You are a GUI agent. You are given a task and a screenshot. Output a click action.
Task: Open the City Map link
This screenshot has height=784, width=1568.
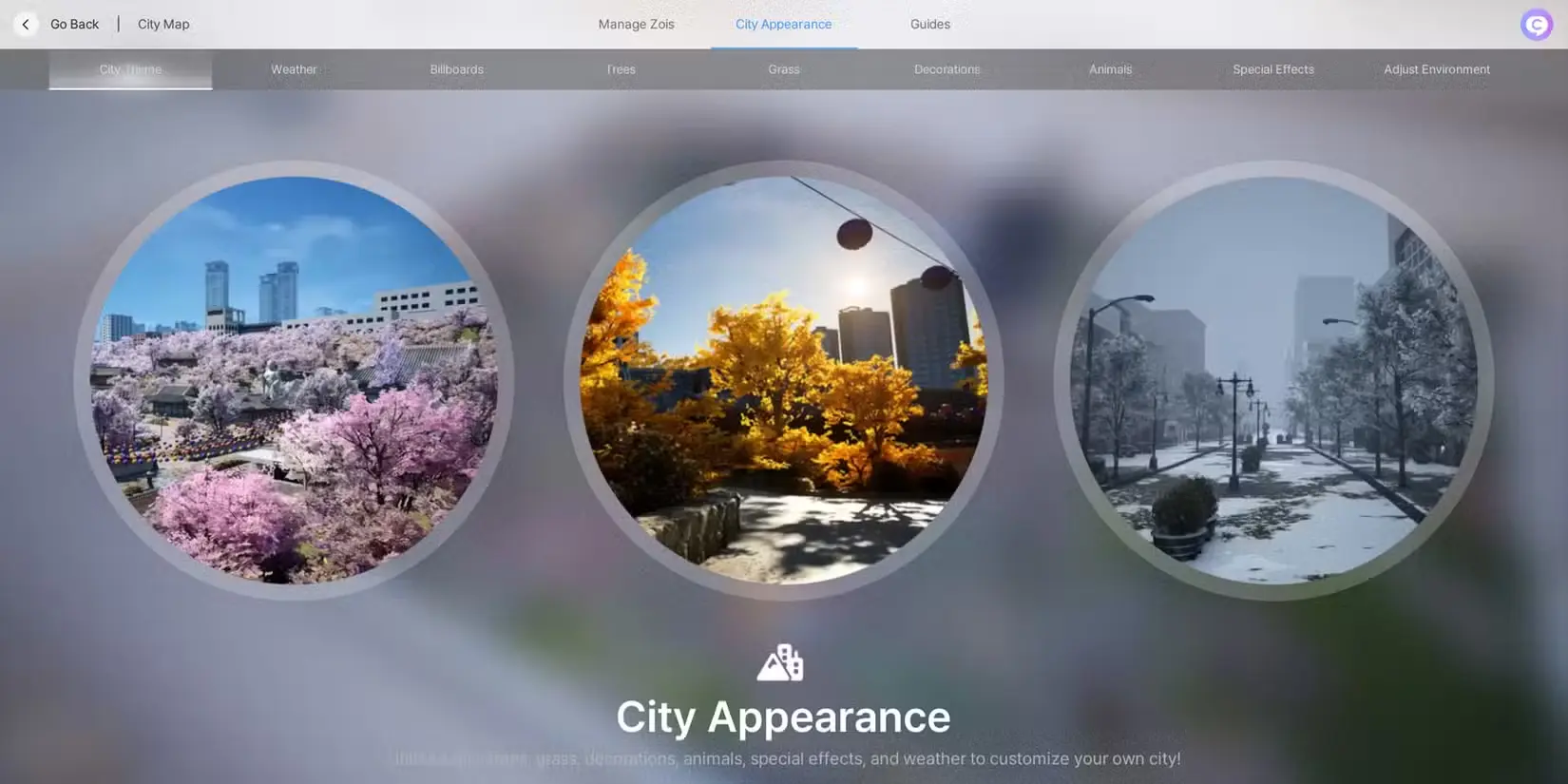pos(163,24)
